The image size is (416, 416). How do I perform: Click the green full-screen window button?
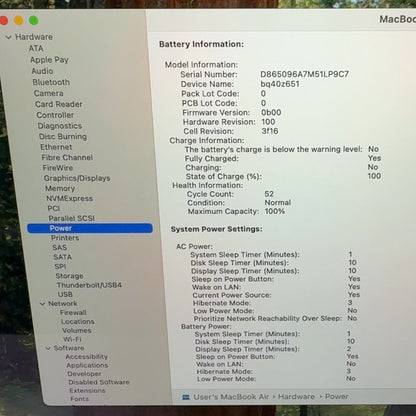tap(34, 21)
